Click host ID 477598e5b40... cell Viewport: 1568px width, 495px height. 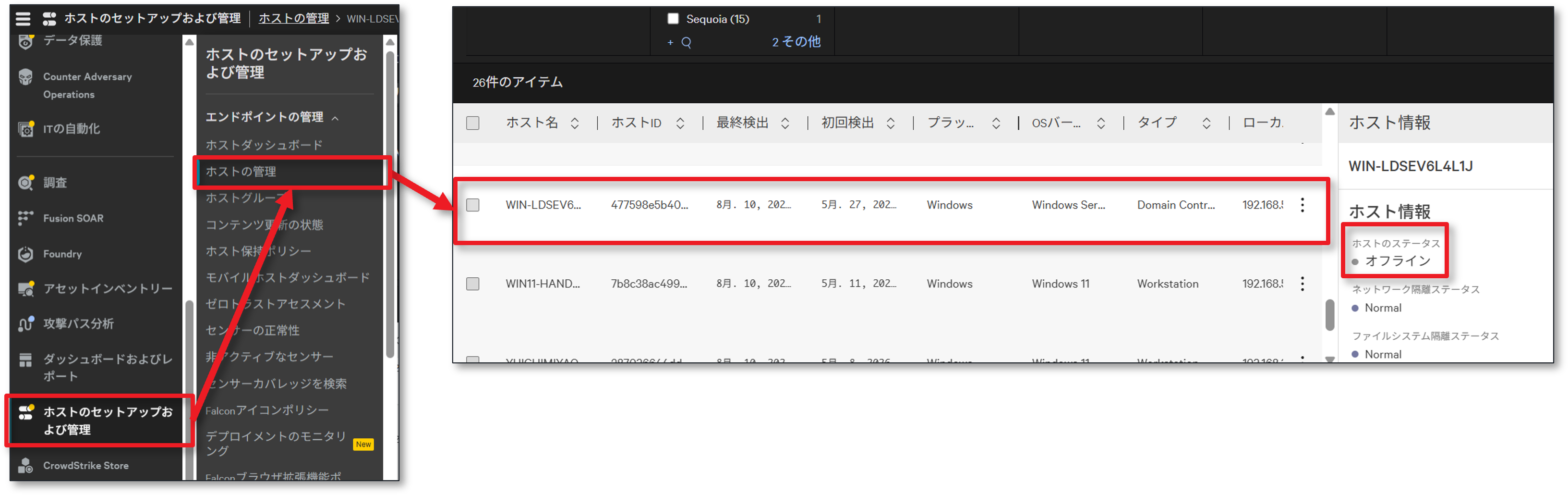(650, 205)
